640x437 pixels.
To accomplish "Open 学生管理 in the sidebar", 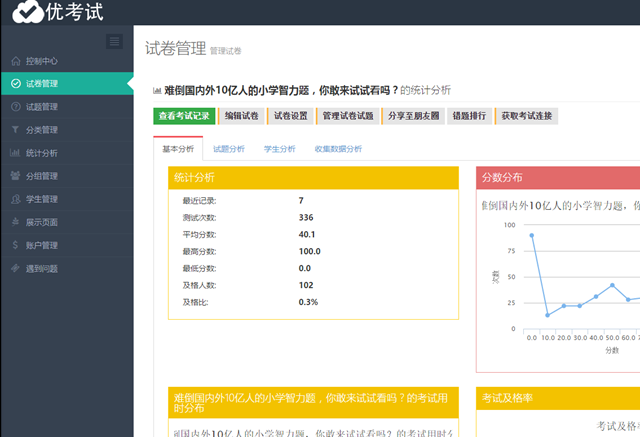I will [67, 199].
